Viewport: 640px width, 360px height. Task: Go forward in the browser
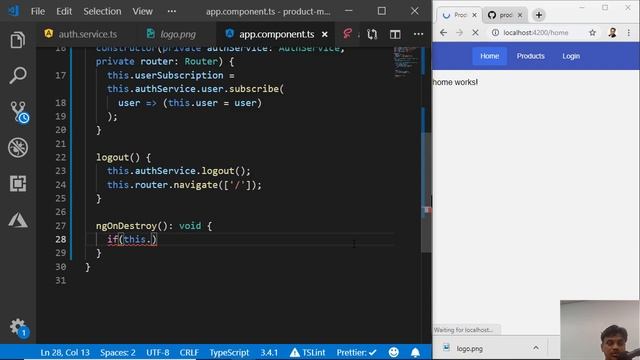[x=459, y=33]
